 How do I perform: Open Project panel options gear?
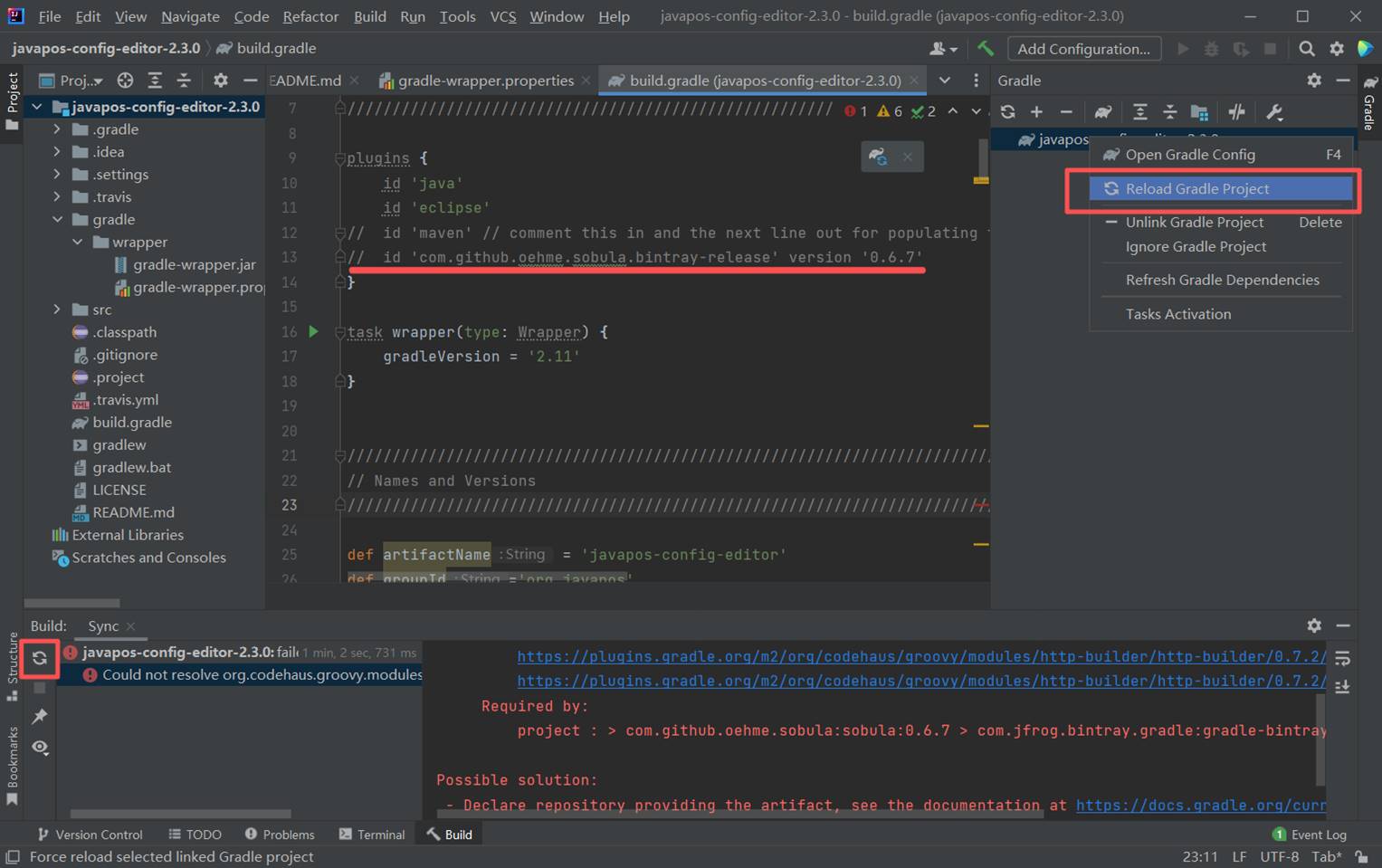220,81
